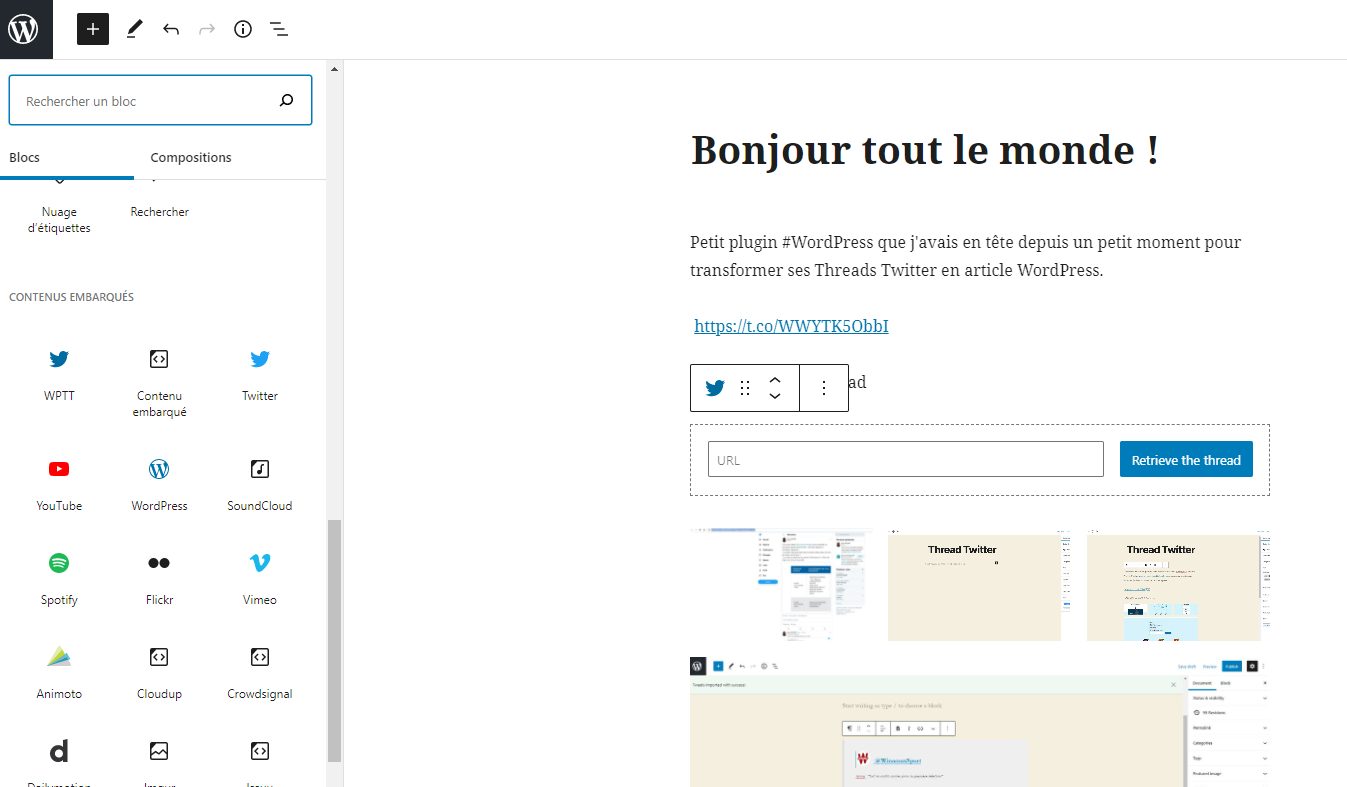Select the pencil Tools icon
The width and height of the screenshot is (1347, 787).
click(134, 29)
